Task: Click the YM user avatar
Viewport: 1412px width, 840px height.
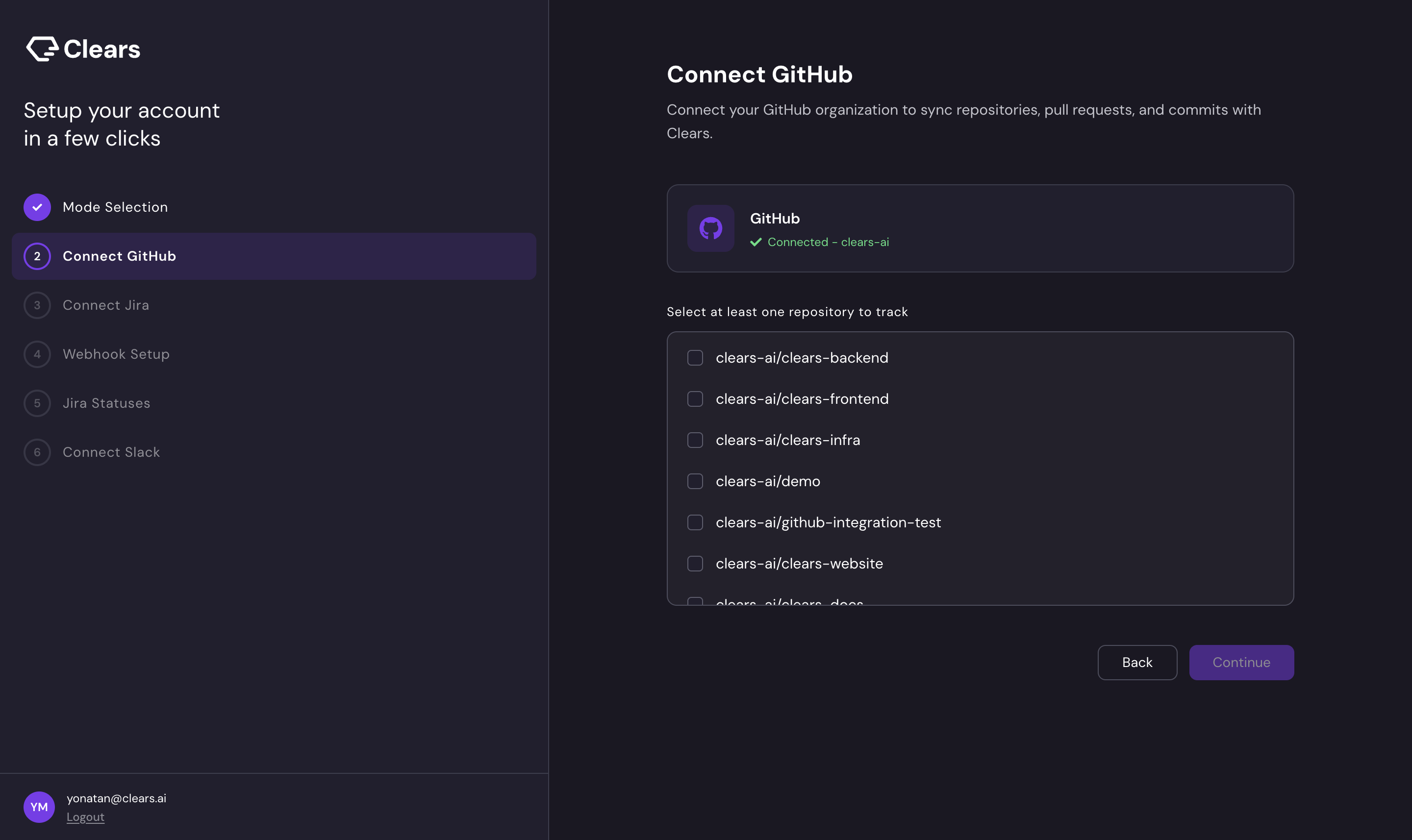Action: 39,807
